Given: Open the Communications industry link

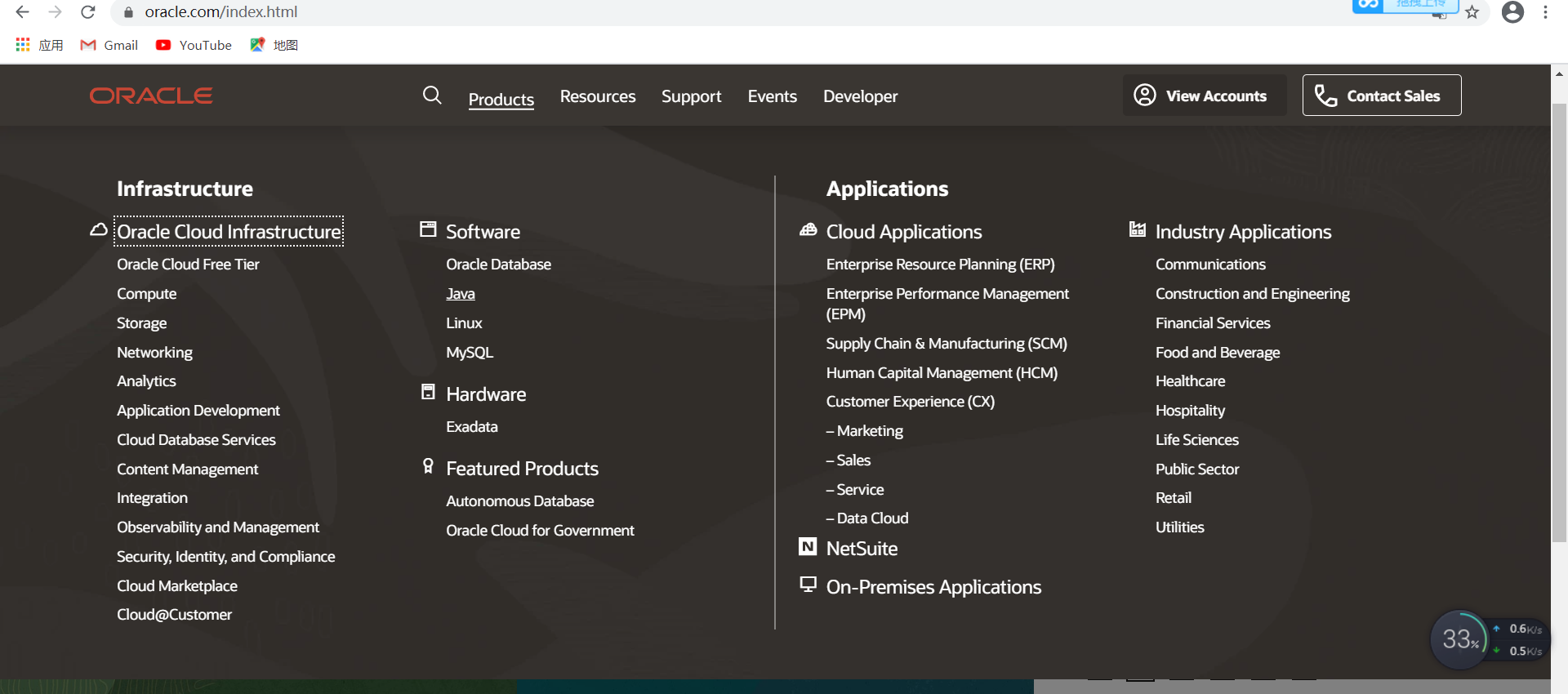Looking at the screenshot, I should click(1210, 265).
